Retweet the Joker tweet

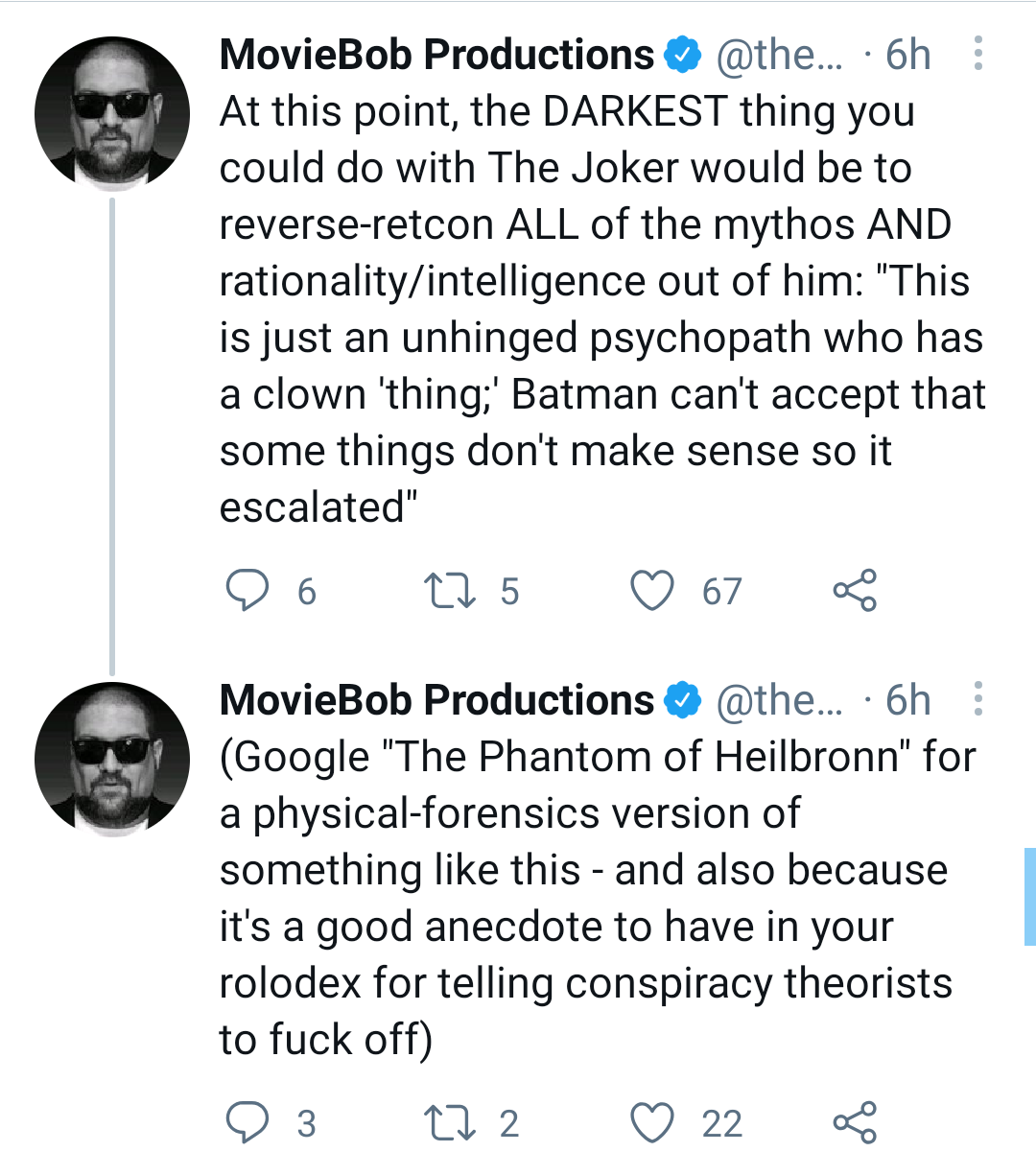[450, 591]
